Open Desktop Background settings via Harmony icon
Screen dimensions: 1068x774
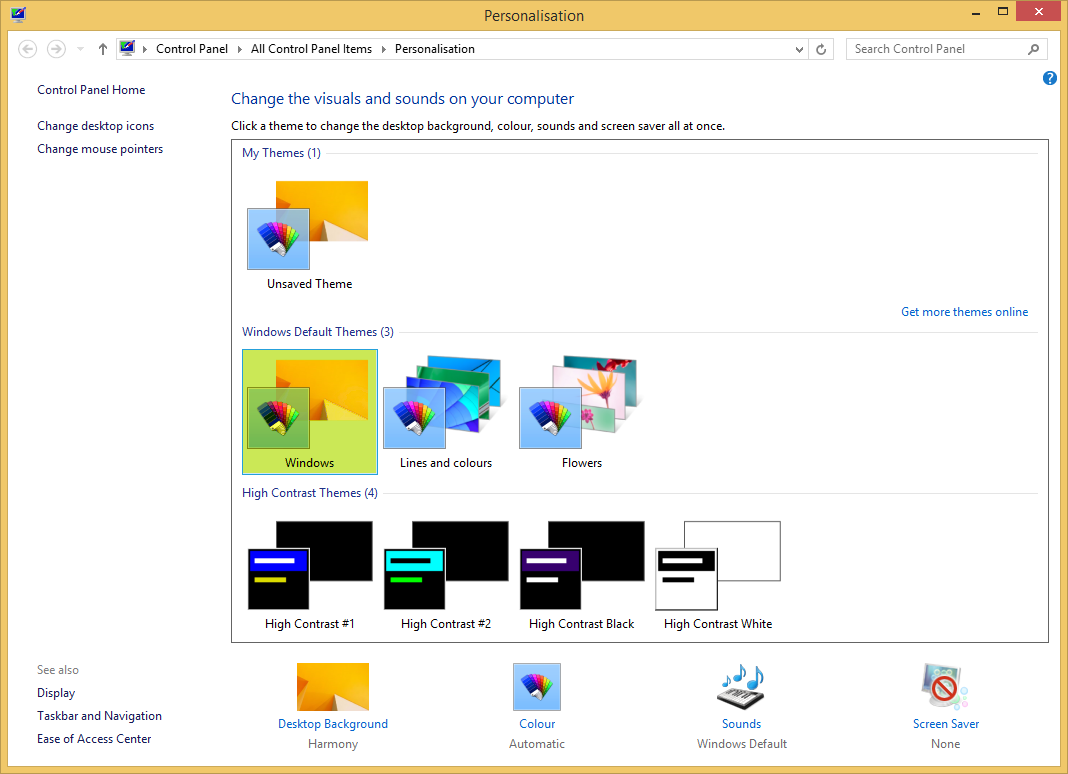click(333, 687)
